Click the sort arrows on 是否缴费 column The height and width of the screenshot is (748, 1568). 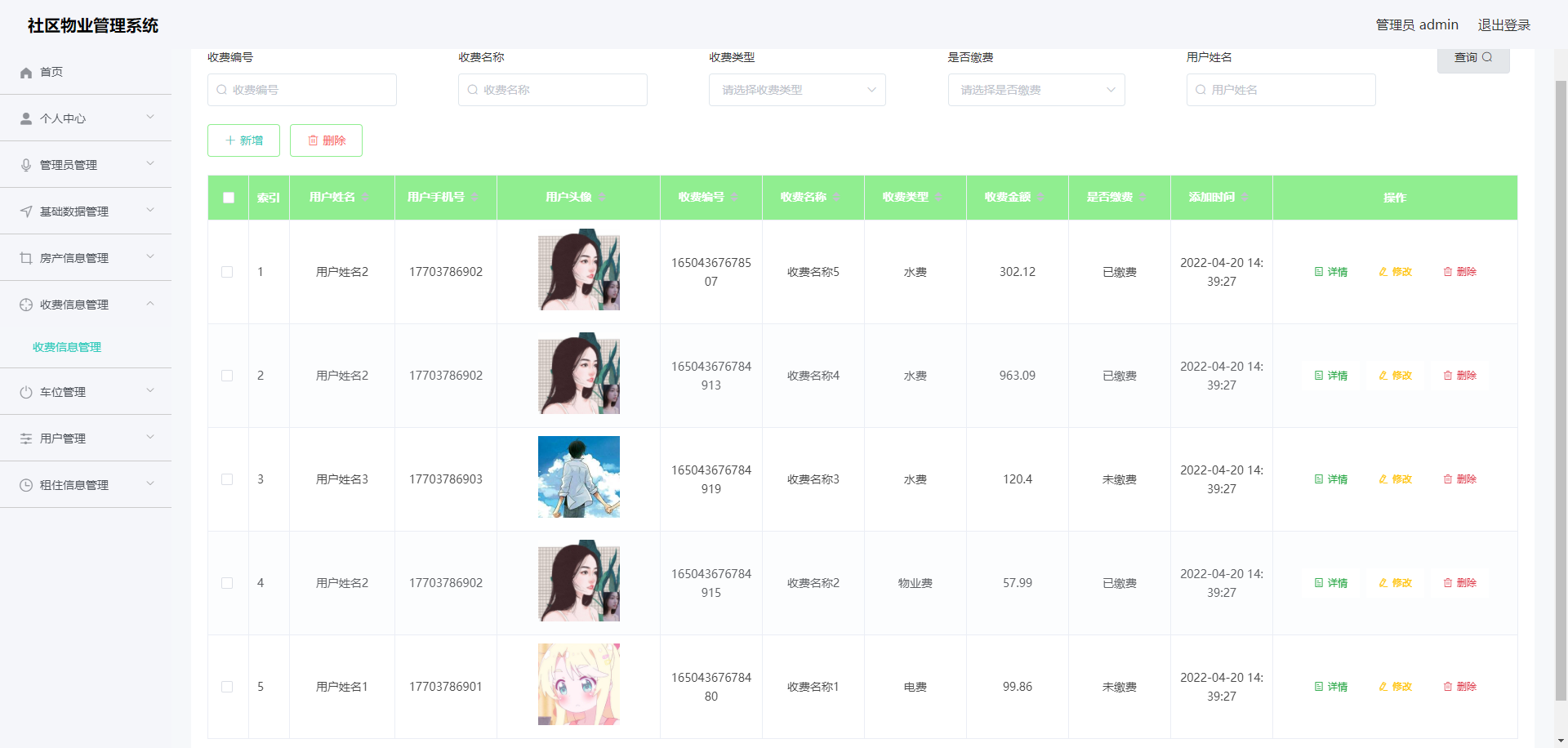coord(1143,197)
